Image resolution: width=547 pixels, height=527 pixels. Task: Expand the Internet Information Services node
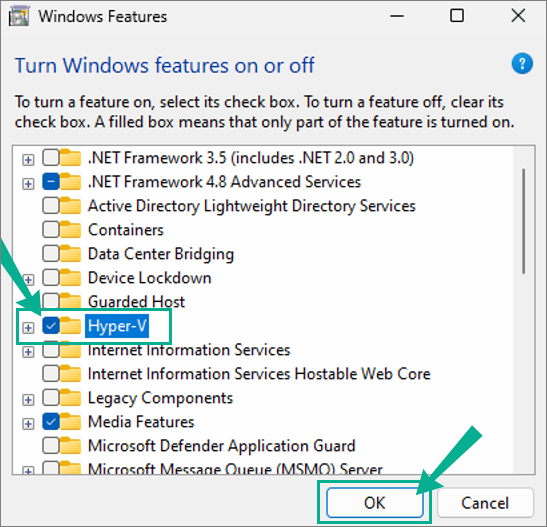point(28,352)
